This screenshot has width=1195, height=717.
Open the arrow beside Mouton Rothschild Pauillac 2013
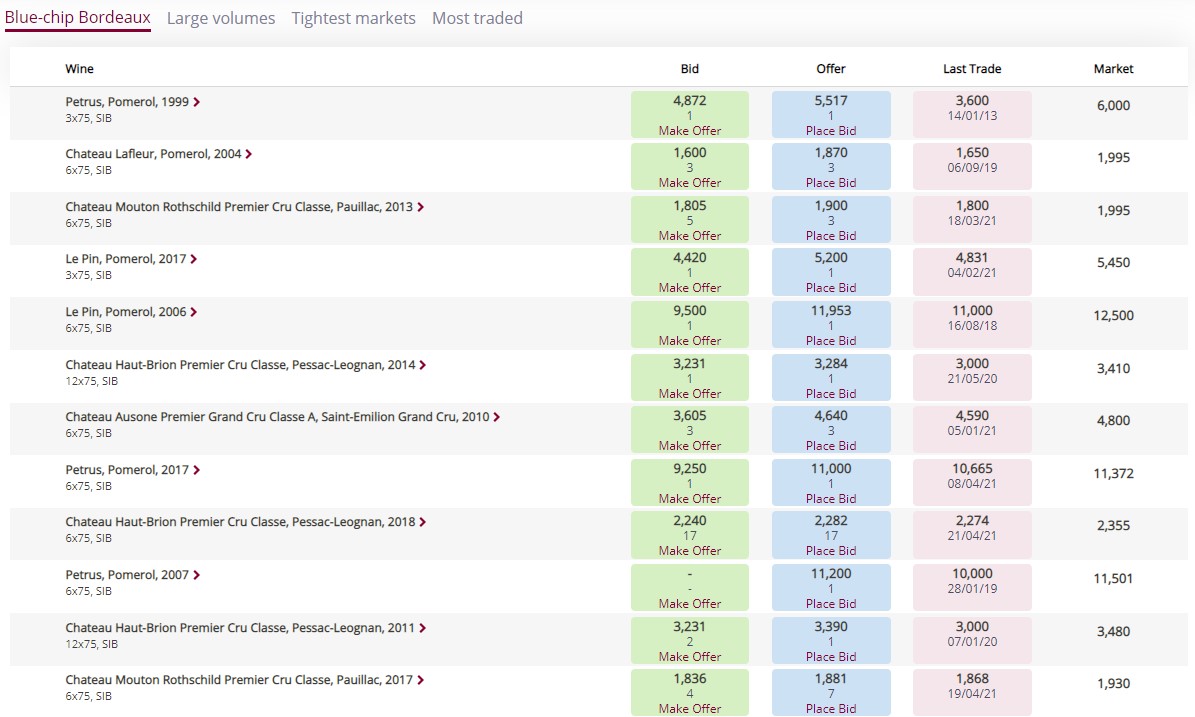pyautogui.click(x=420, y=207)
